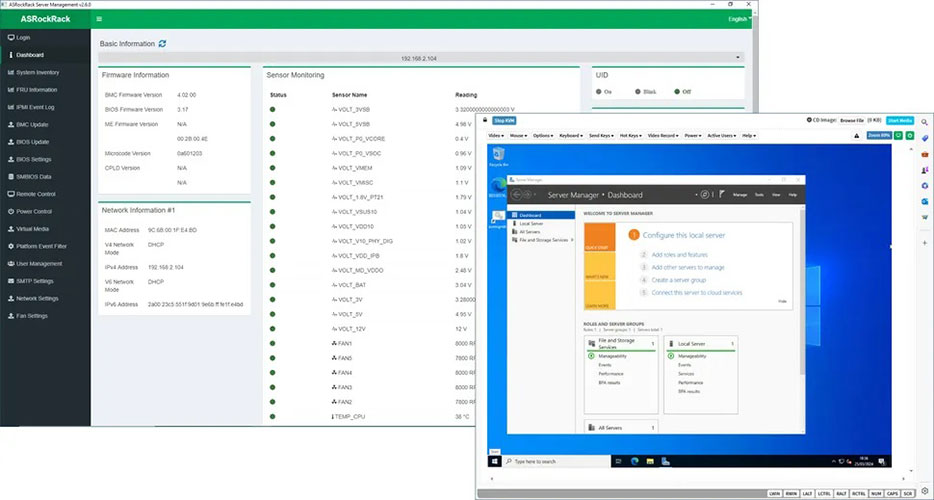Open Fan Settings in the sidebar
The image size is (934, 500).
tap(31, 316)
